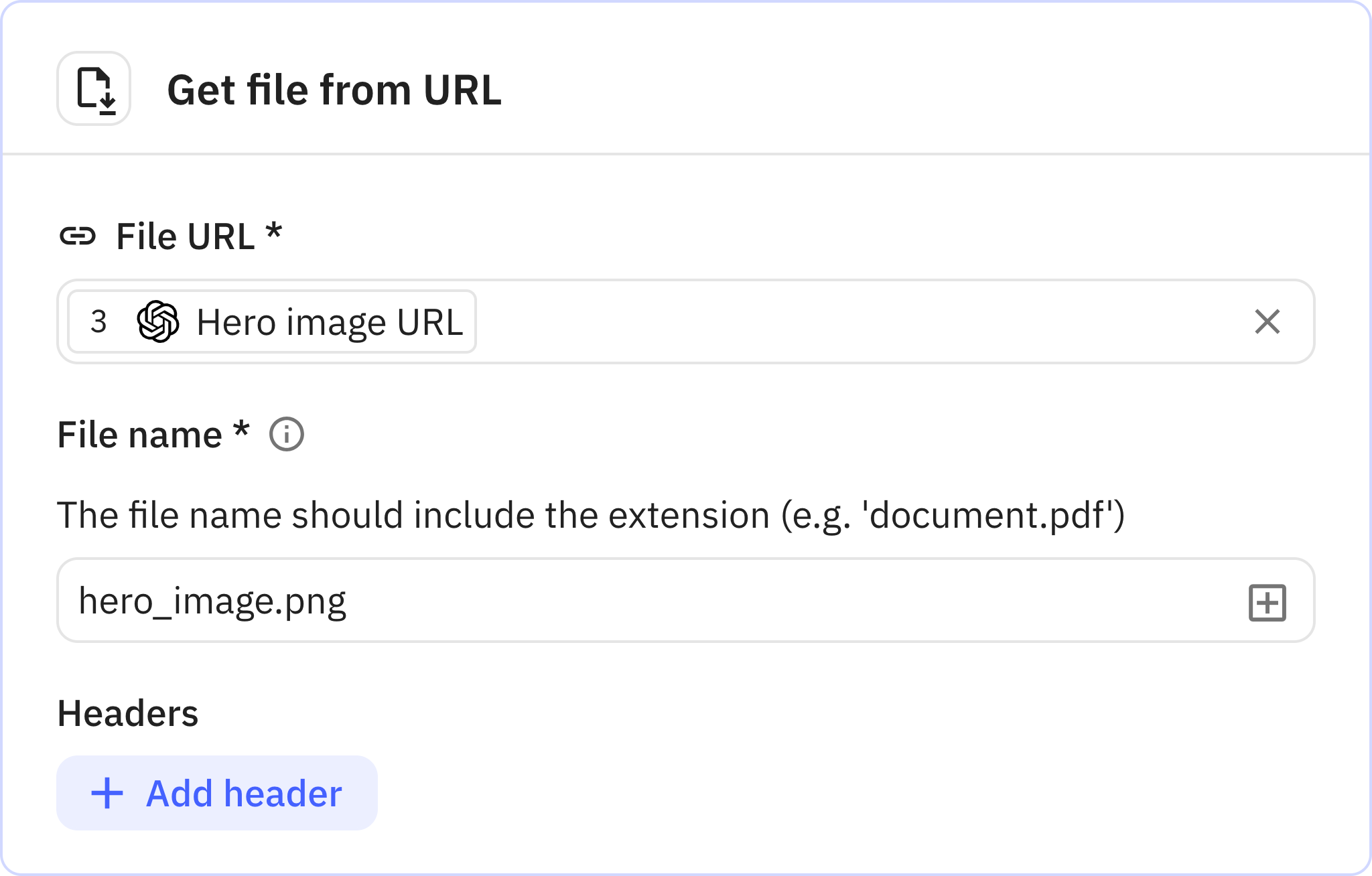Click the Get file from URL title text
This screenshot has height=876, width=1372.
pyautogui.click(x=334, y=89)
